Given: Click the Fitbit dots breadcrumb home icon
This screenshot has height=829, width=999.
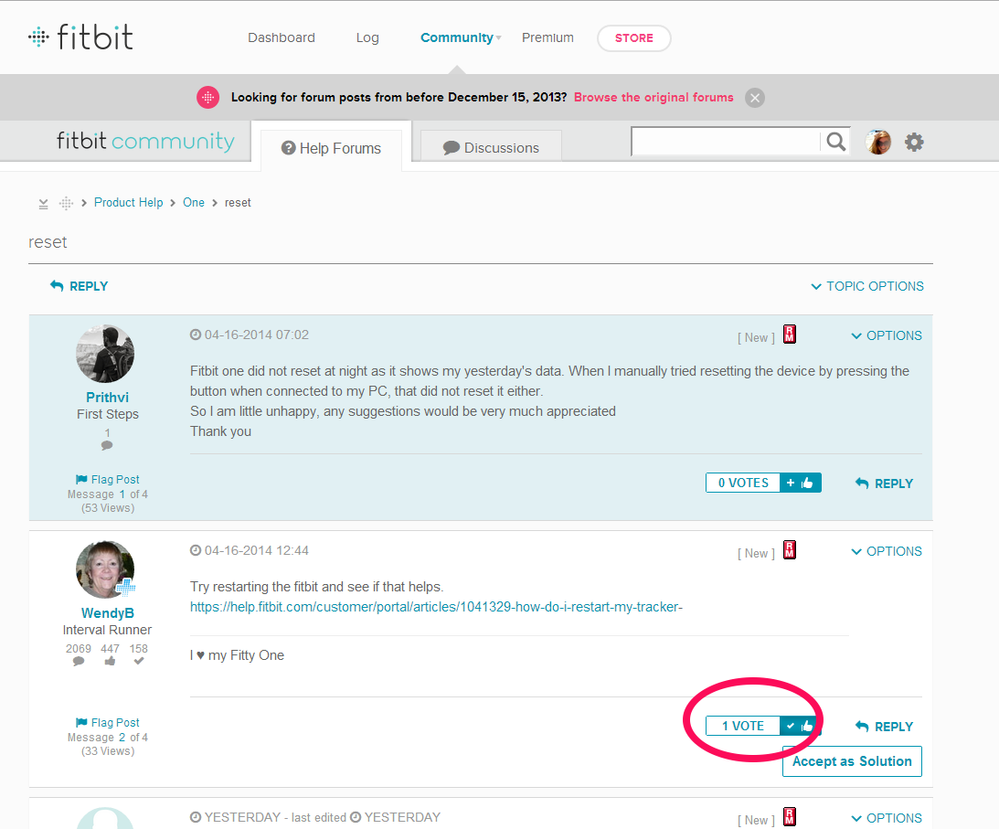Looking at the screenshot, I should (x=66, y=203).
